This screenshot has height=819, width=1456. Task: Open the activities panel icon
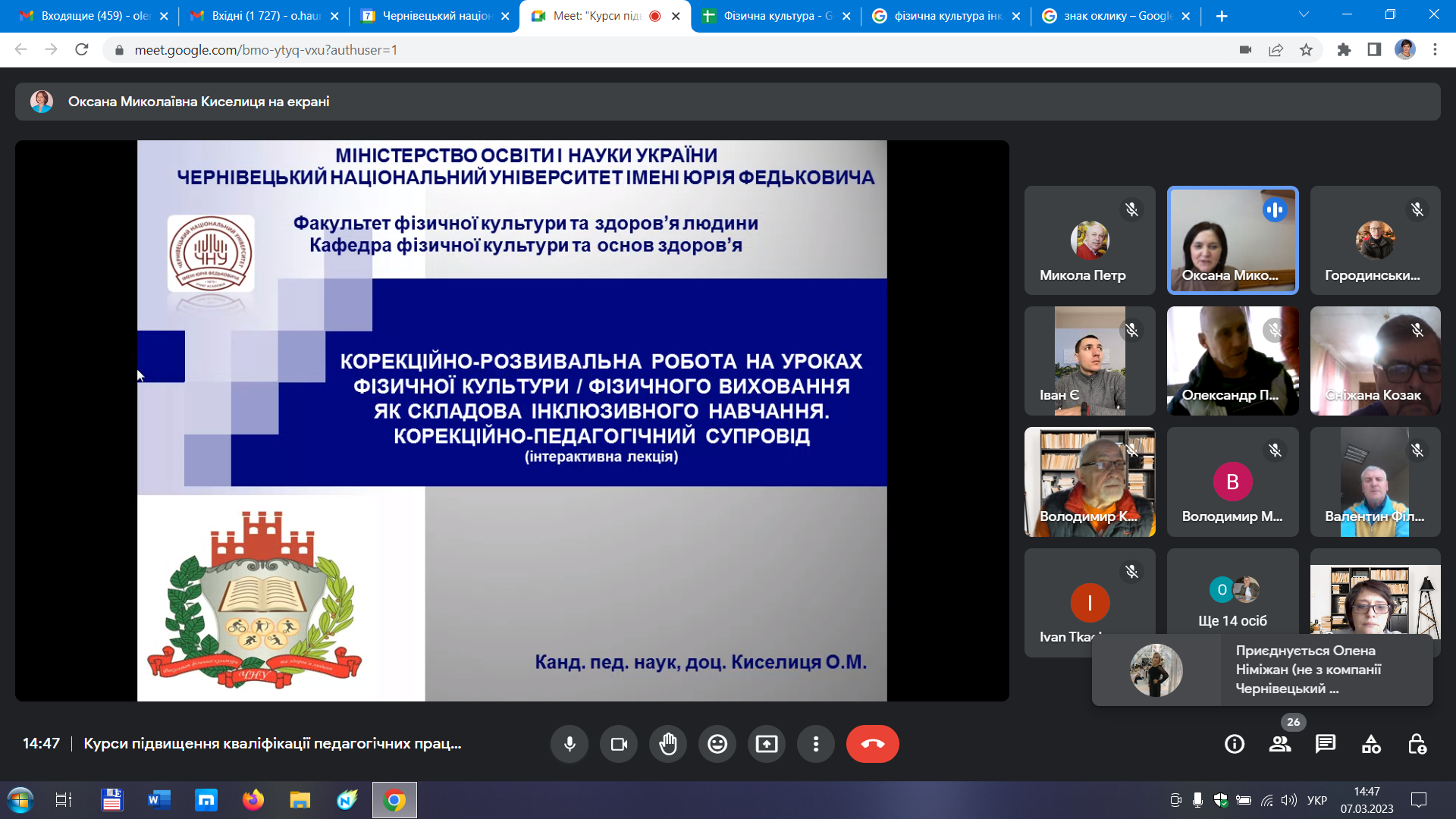click(x=1371, y=744)
